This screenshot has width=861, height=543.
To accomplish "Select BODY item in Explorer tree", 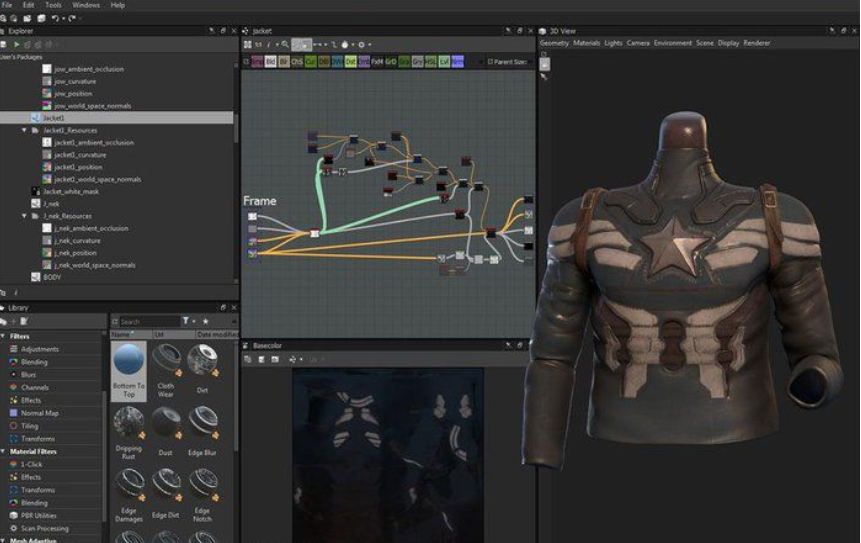I will pos(46,277).
